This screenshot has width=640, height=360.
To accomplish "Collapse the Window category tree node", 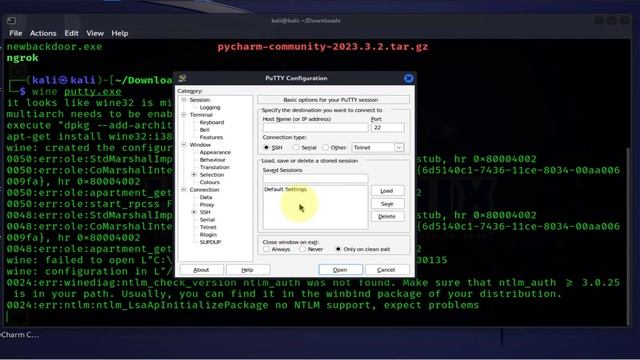I will [x=184, y=144].
